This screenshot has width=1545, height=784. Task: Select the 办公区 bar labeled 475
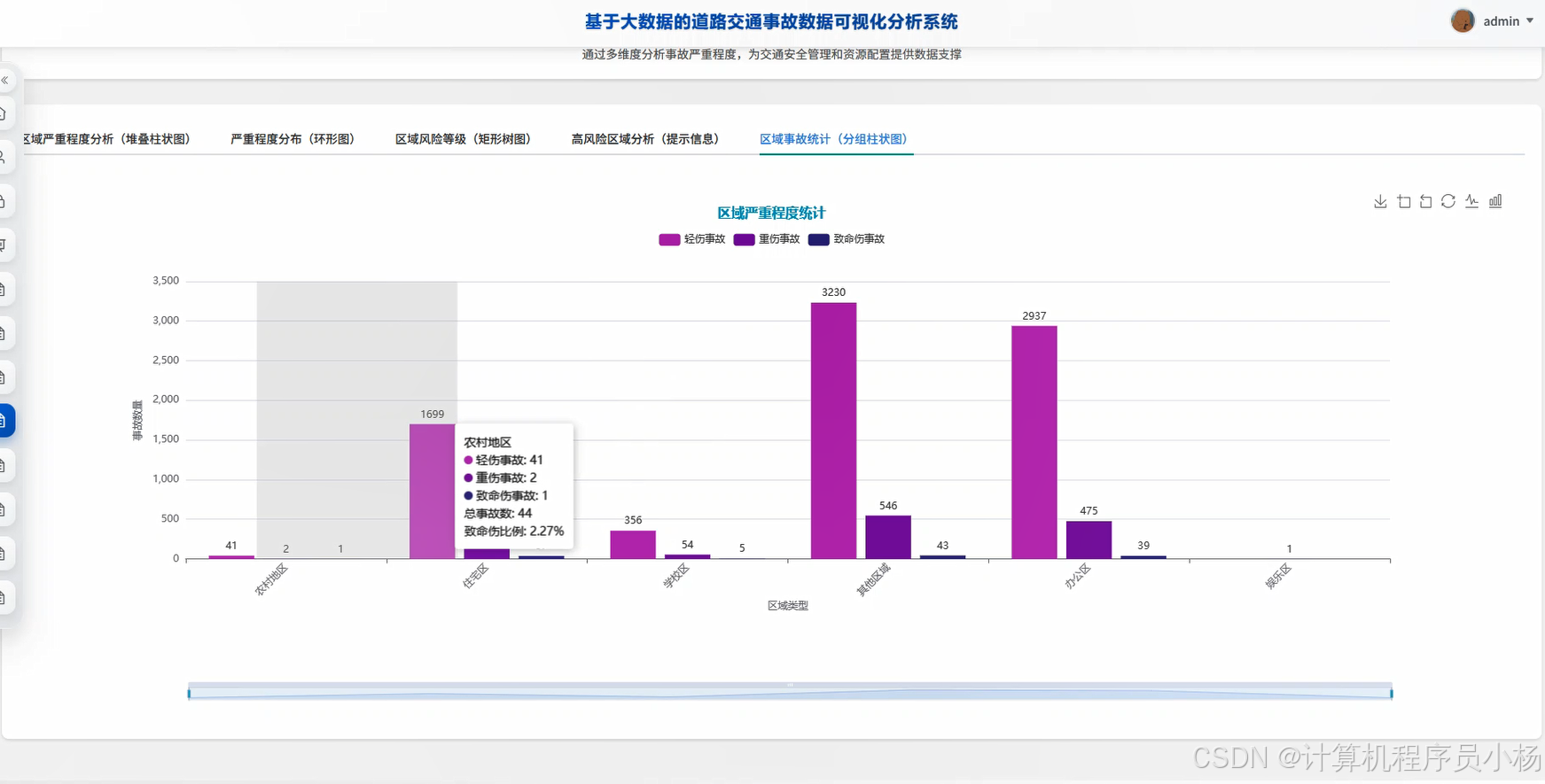1089,539
